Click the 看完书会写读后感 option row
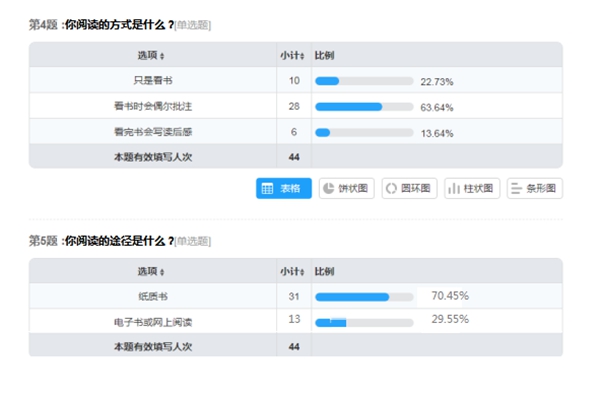Image resolution: width=600 pixels, height=396 pixels. pos(296,132)
